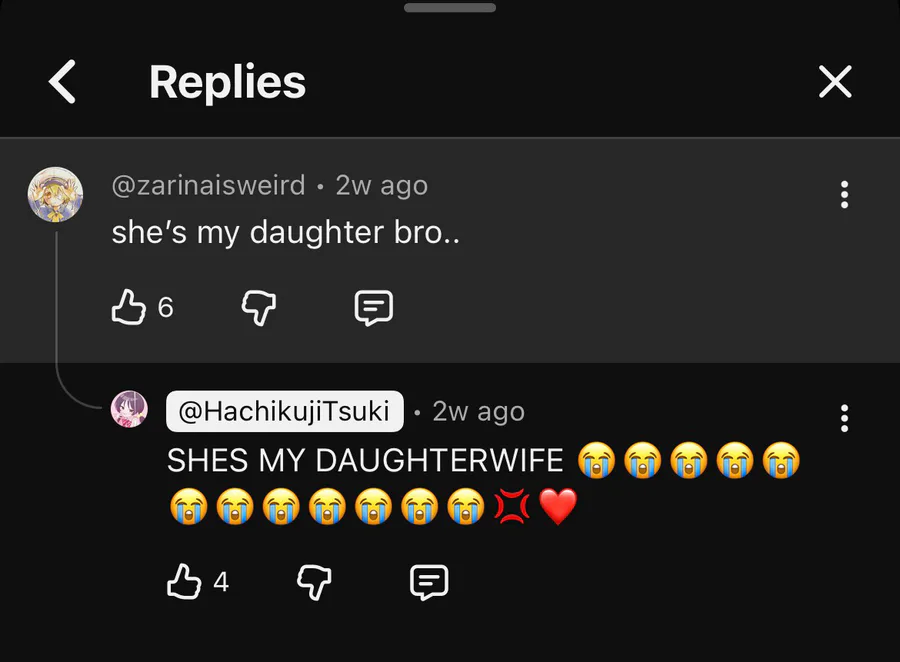Tap the "SHES MY DAUGHTERWIFE" reply text
Viewport: 900px width, 662px height.
click(x=371, y=460)
